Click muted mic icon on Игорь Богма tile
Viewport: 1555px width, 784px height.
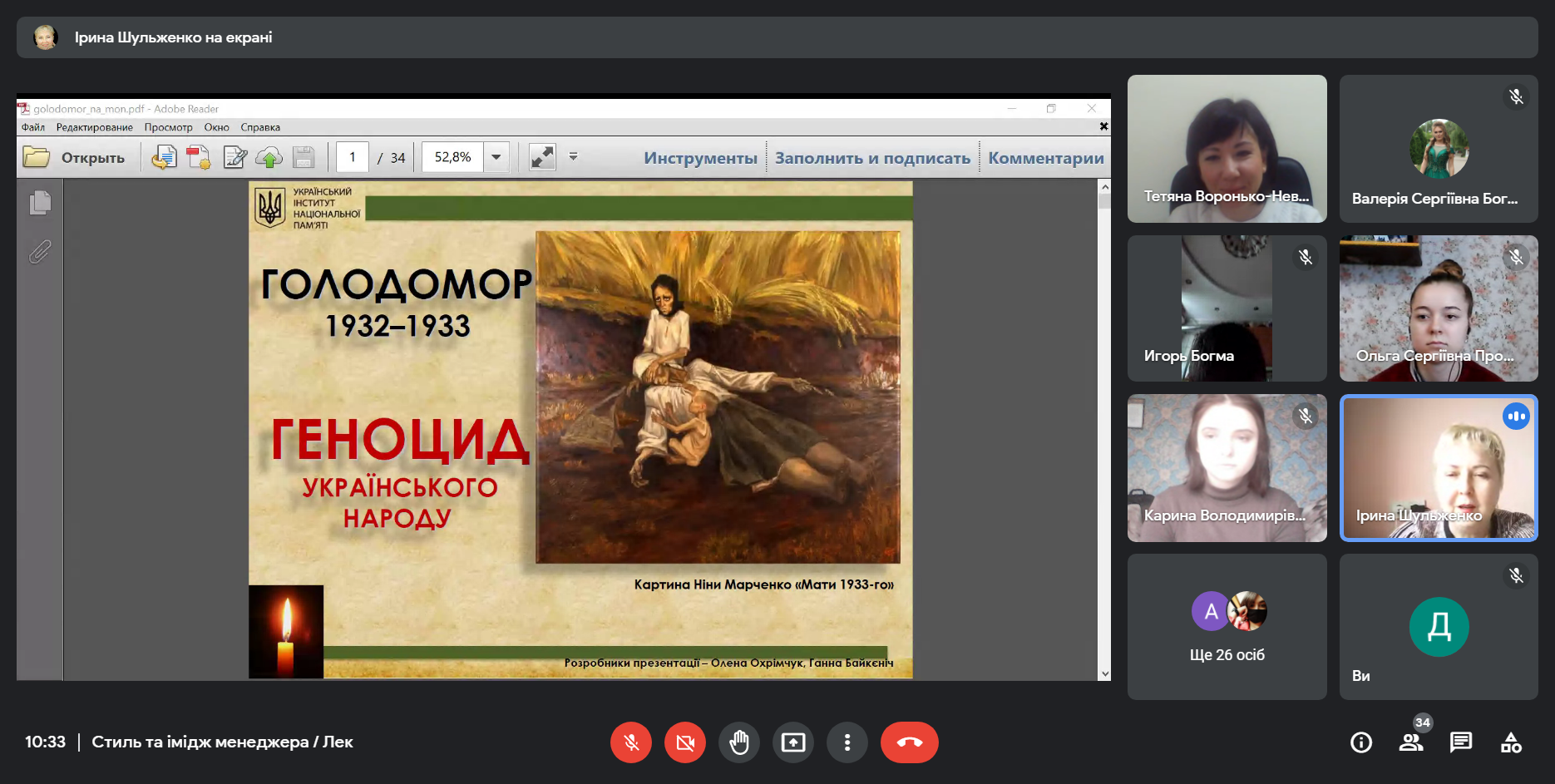(1306, 257)
